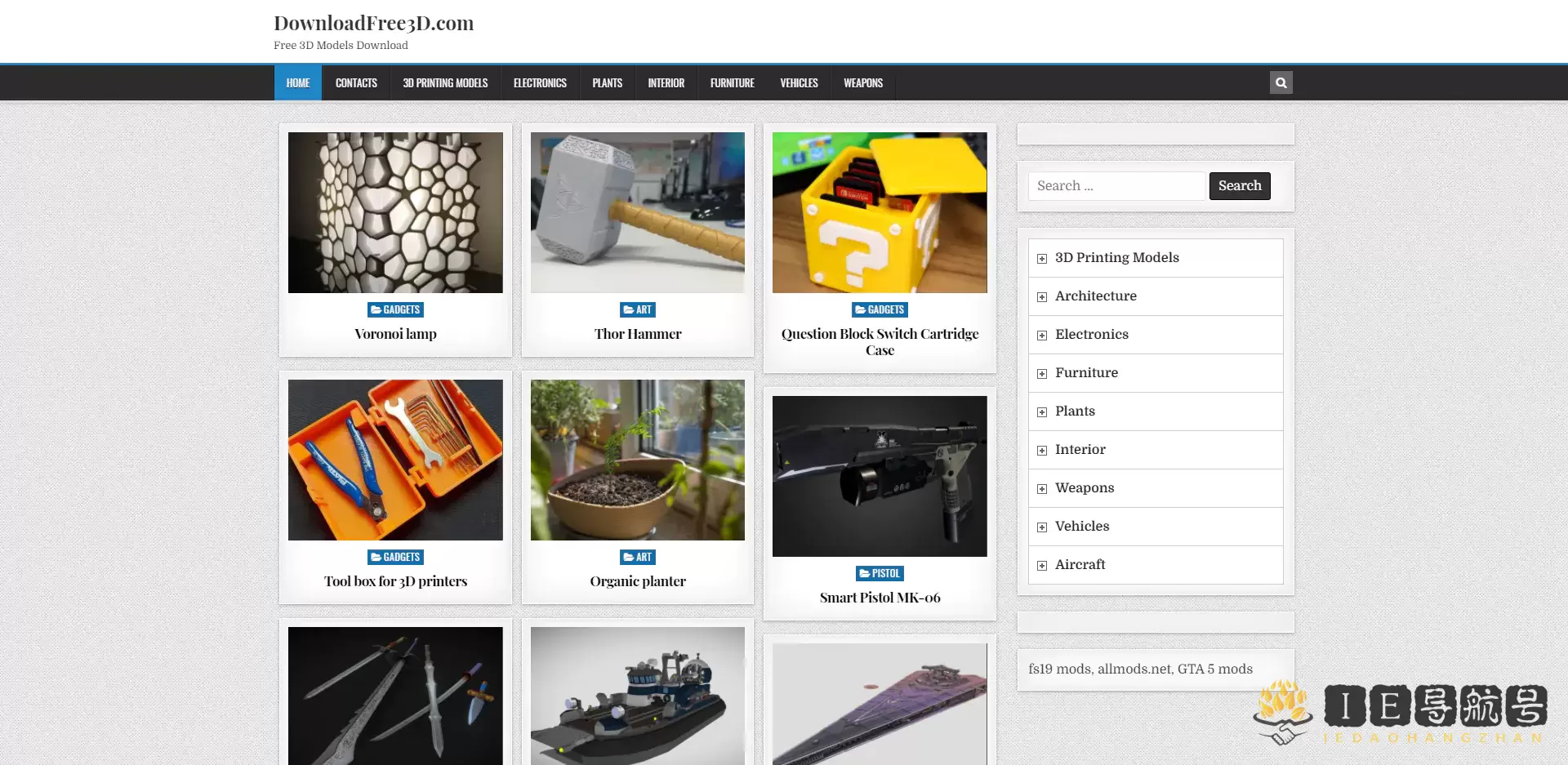Expand the 3D Printing Models category

(x=1042, y=259)
